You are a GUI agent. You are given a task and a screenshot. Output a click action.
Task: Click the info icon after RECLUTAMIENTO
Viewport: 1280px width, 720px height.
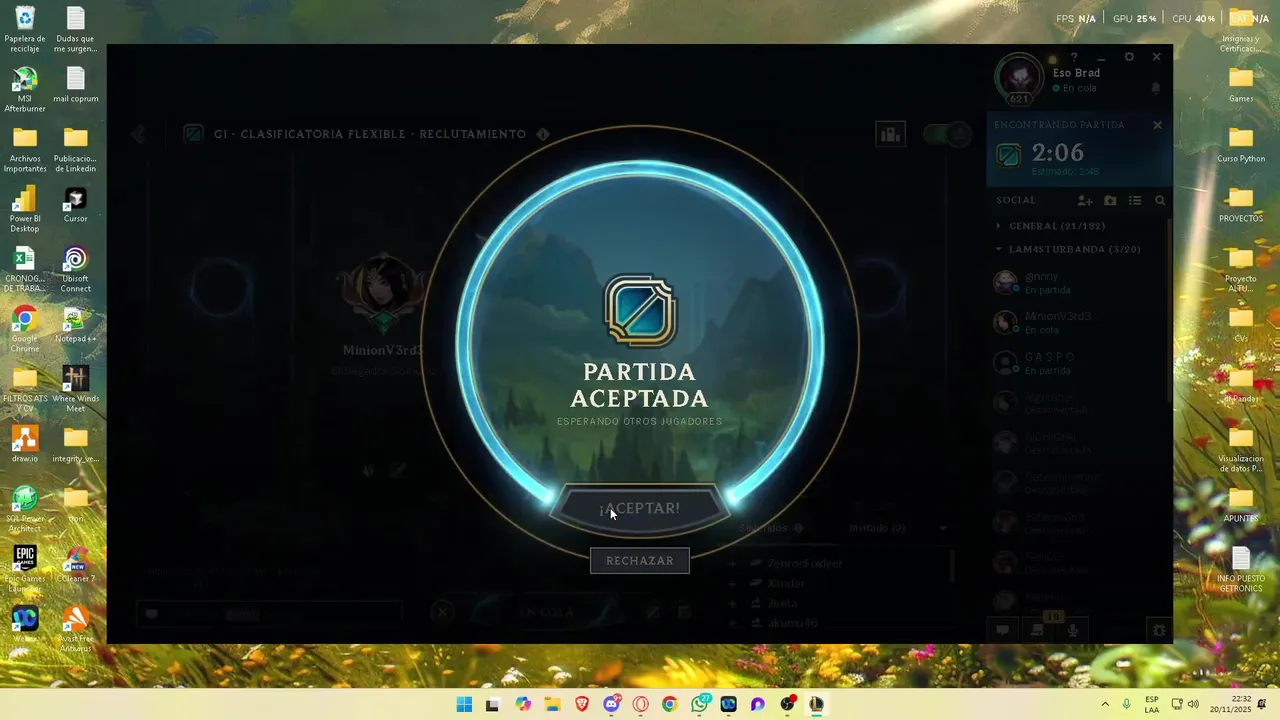pyautogui.click(x=543, y=134)
